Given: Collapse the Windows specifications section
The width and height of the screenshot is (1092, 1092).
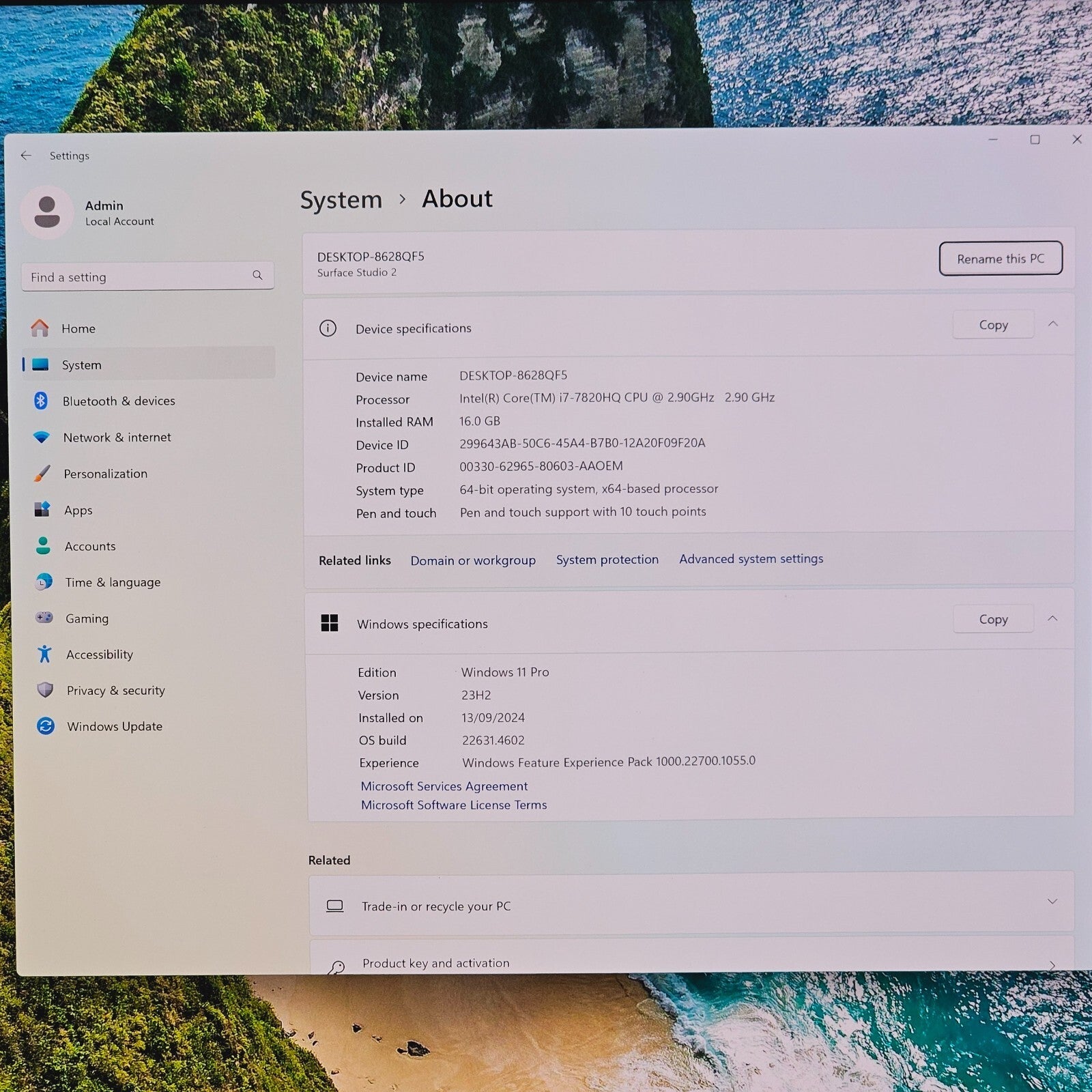Looking at the screenshot, I should tap(1052, 618).
